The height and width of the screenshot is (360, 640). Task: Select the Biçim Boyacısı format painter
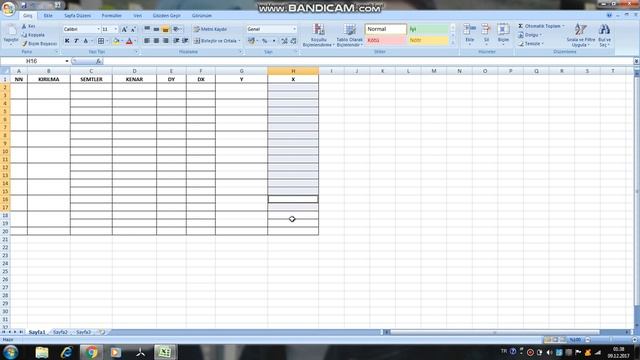click(x=40, y=43)
